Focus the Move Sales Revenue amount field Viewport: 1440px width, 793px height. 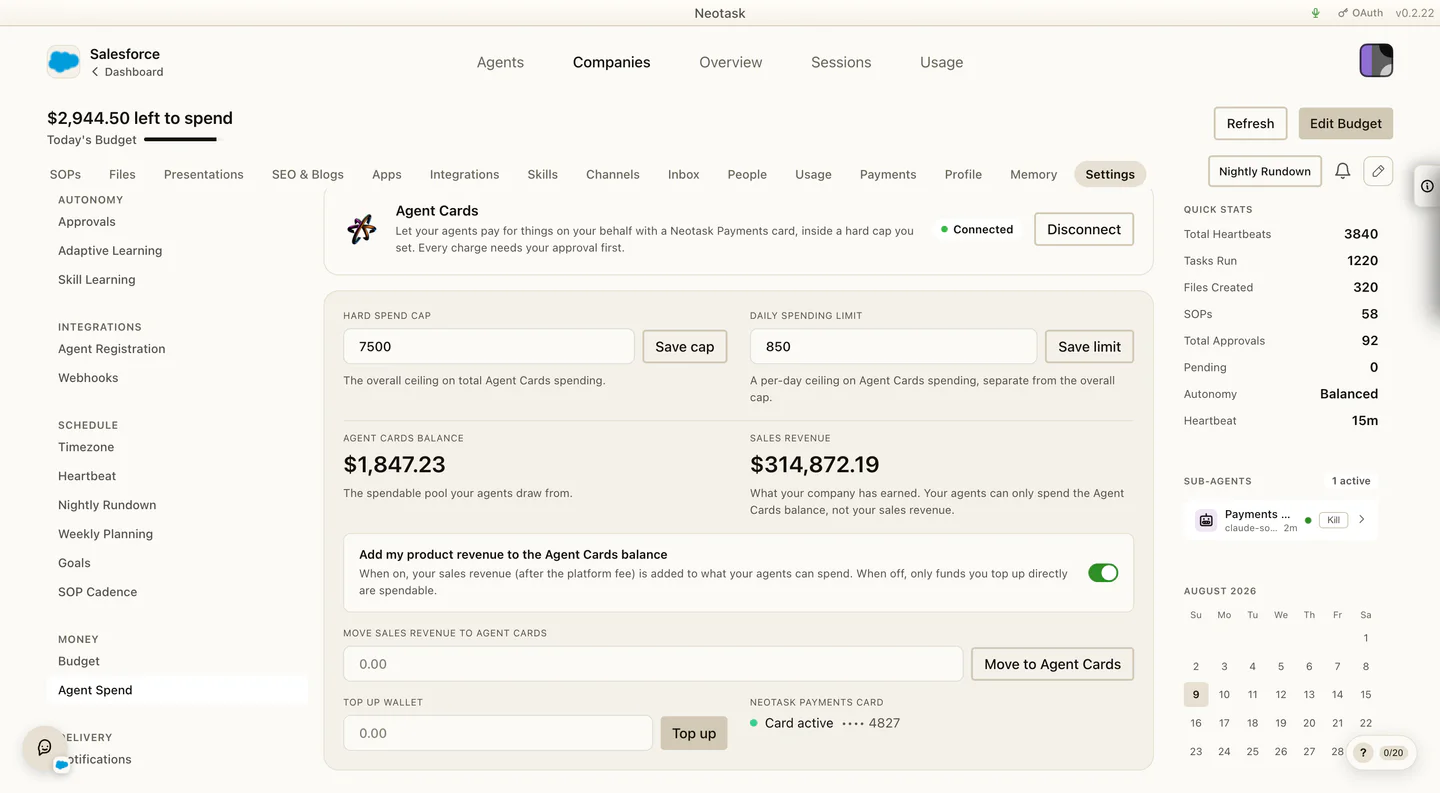click(x=653, y=664)
